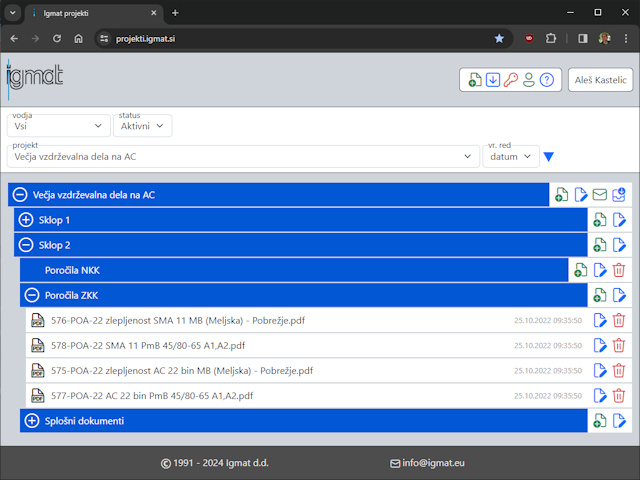Add a document to Poročila ZKK

[600, 295]
